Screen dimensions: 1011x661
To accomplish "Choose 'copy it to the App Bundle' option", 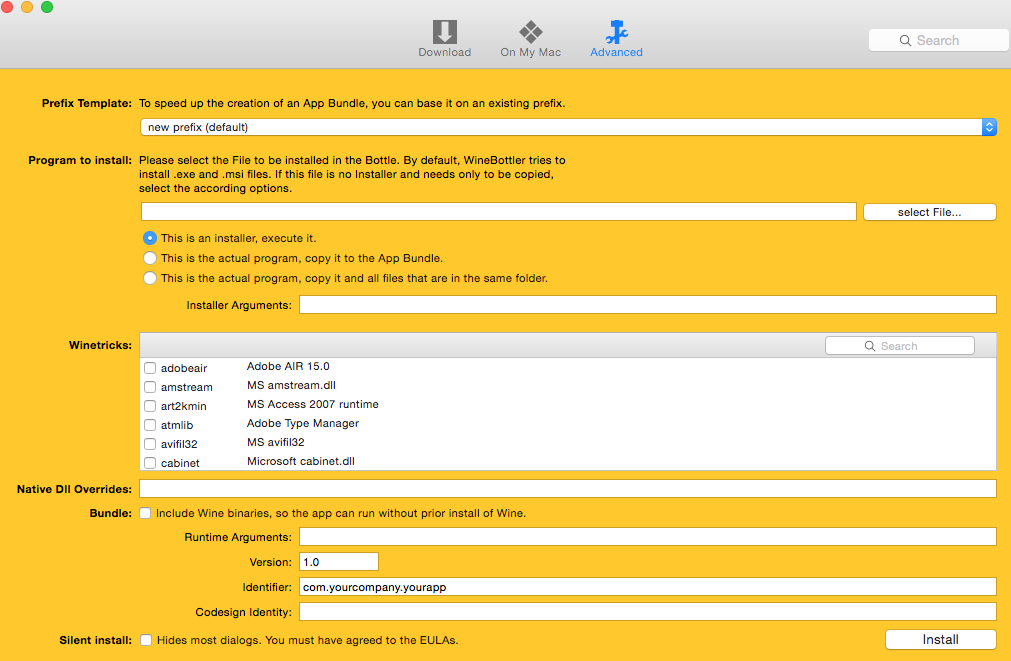I will pyautogui.click(x=150, y=258).
